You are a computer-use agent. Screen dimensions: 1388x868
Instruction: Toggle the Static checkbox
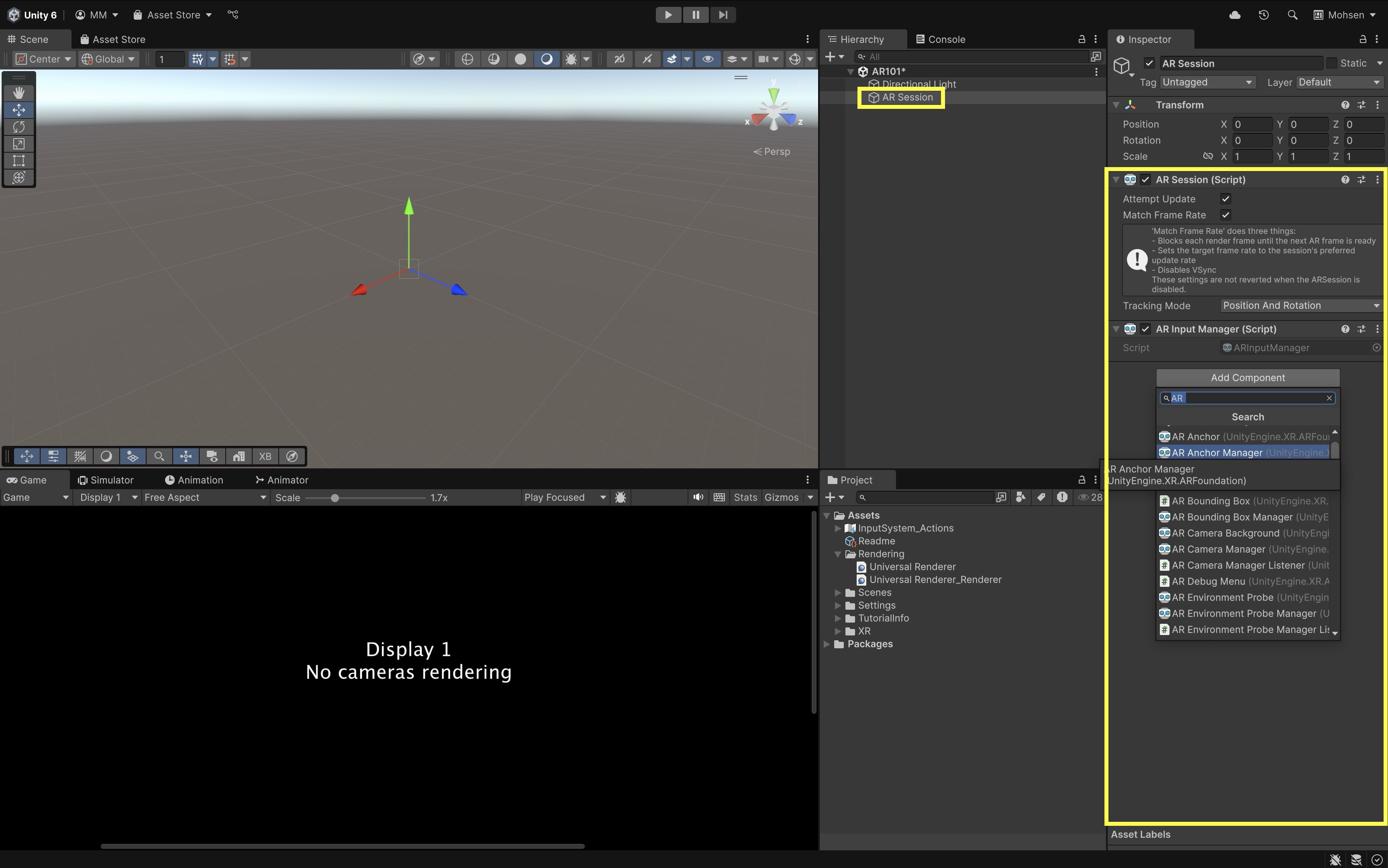[1332, 63]
